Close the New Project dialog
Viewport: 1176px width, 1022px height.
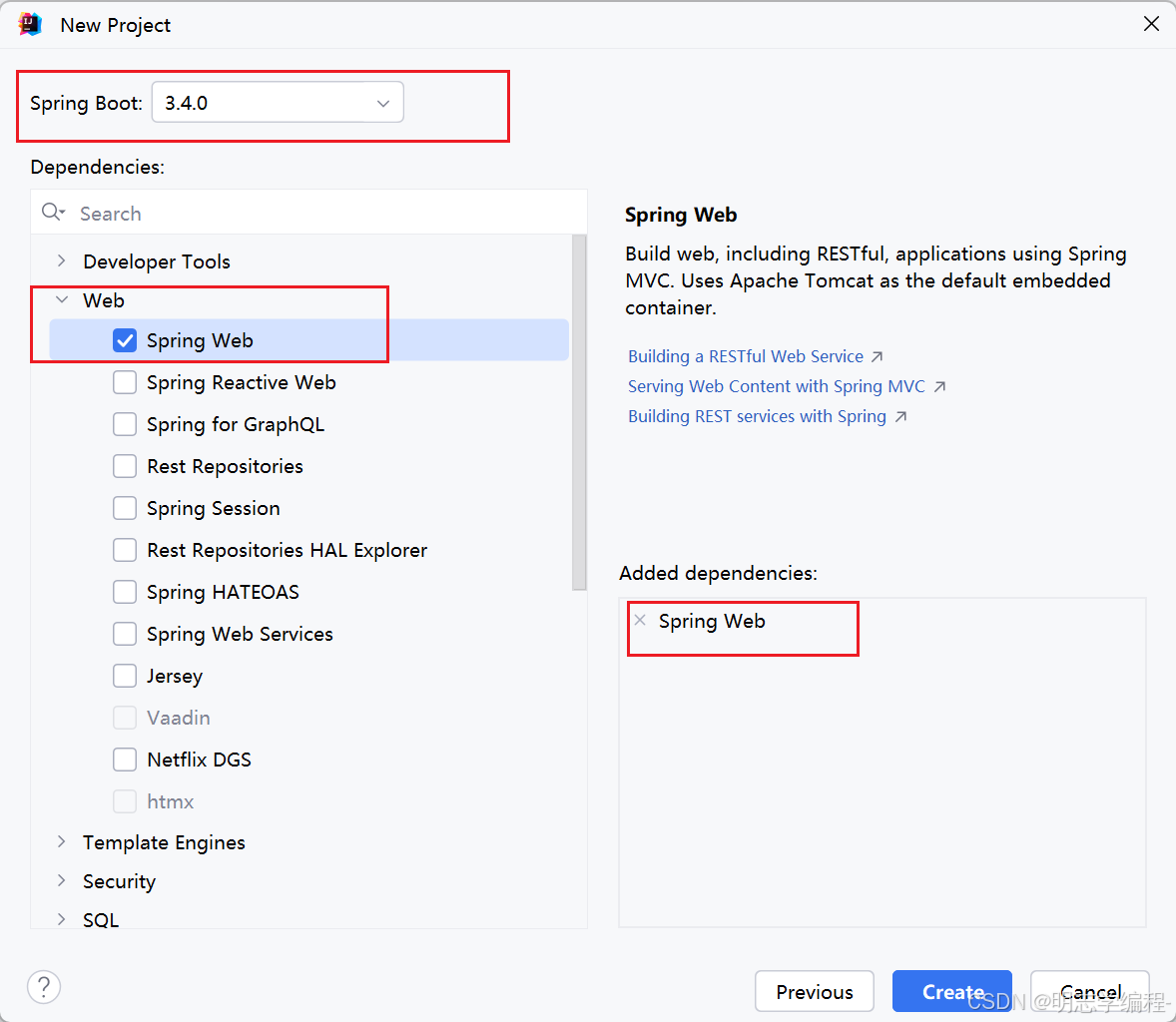[1151, 24]
